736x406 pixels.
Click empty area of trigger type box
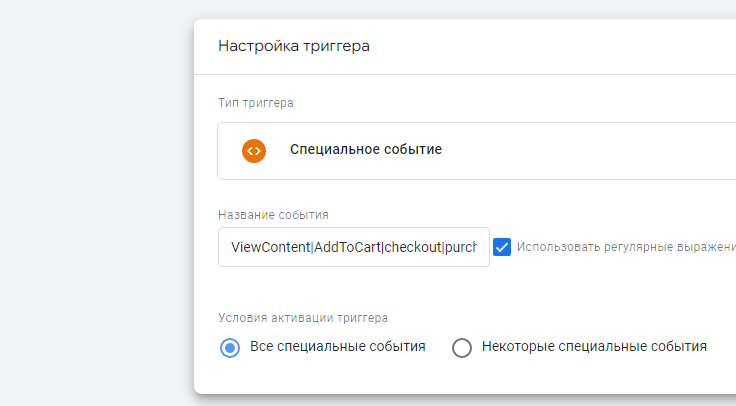[587, 151]
